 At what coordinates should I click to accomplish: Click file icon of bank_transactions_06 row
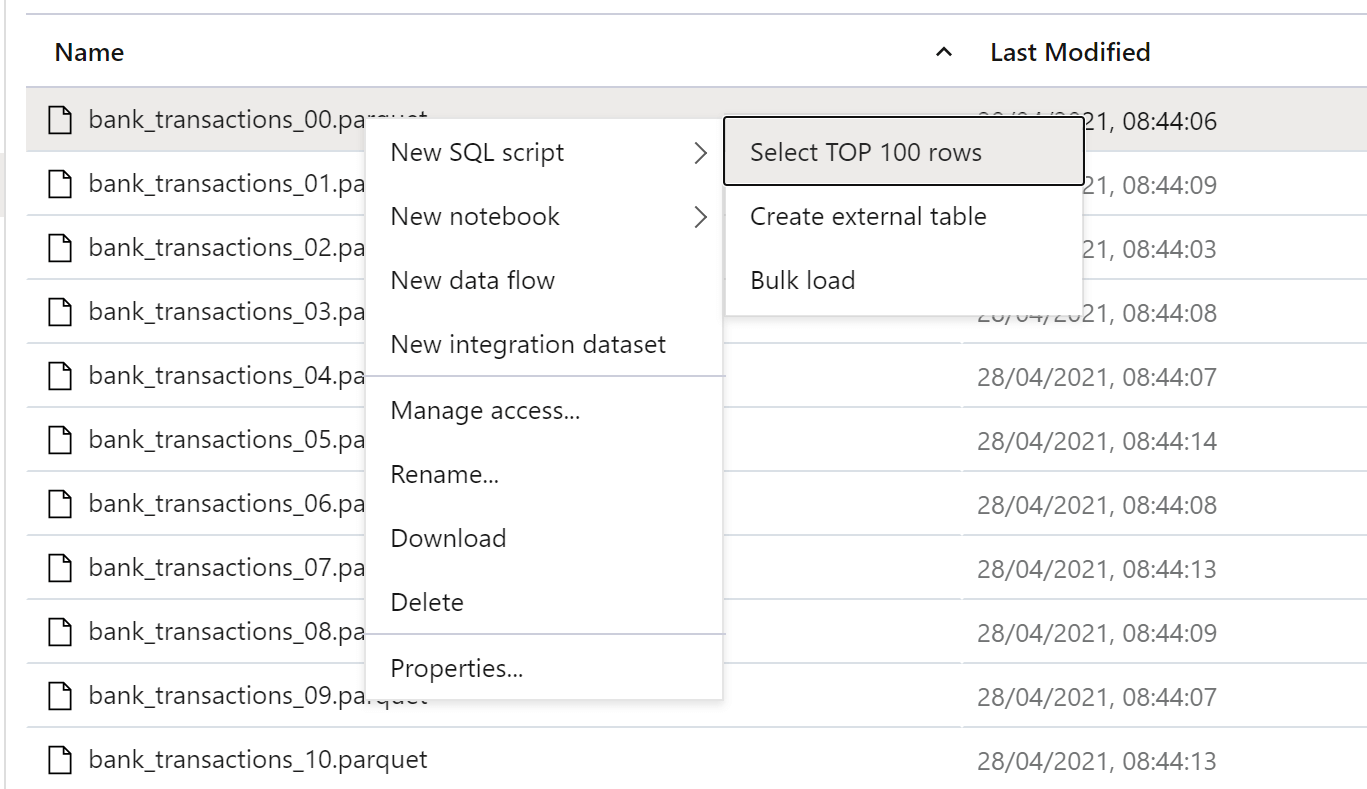(61, 504)
